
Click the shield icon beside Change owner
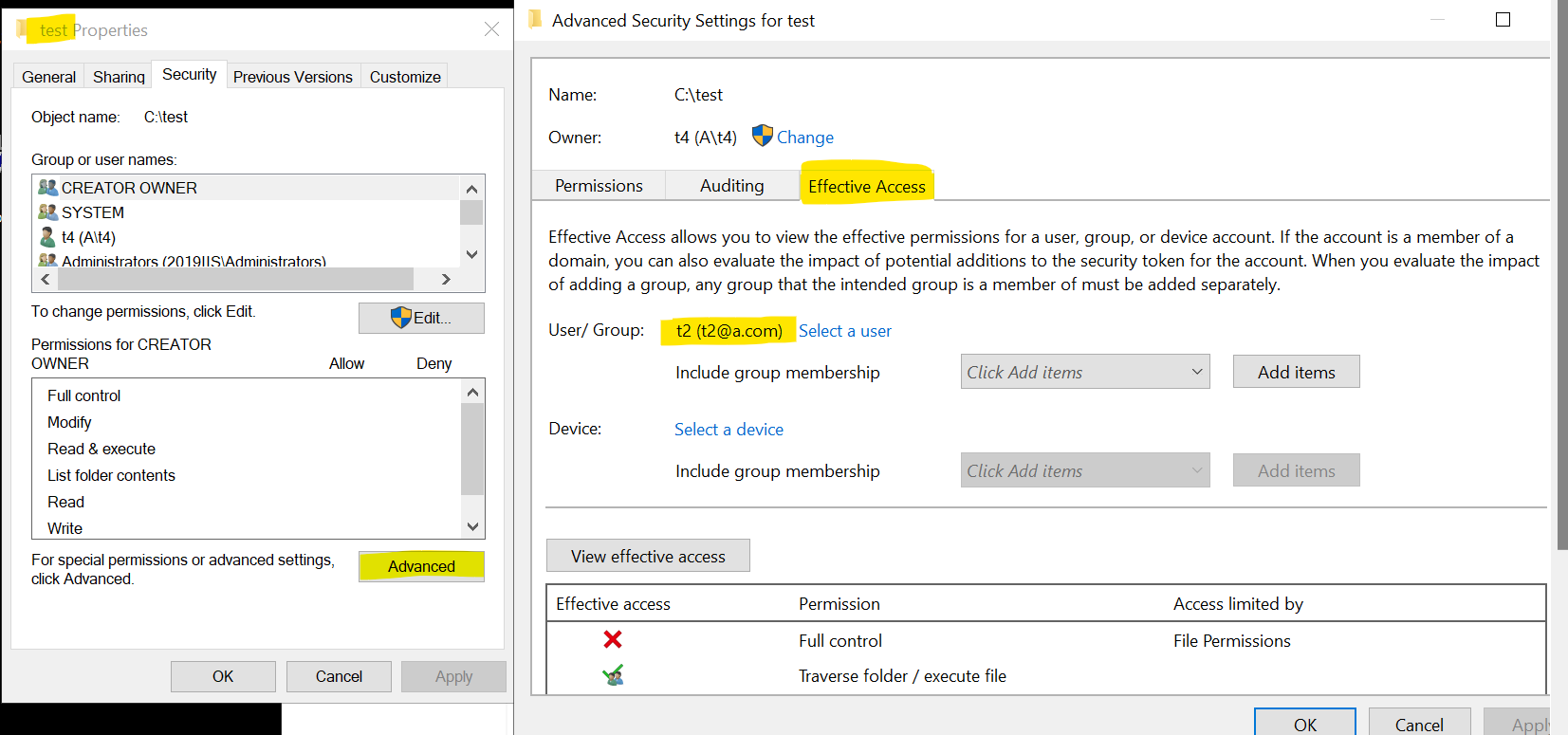click(763, 136)
